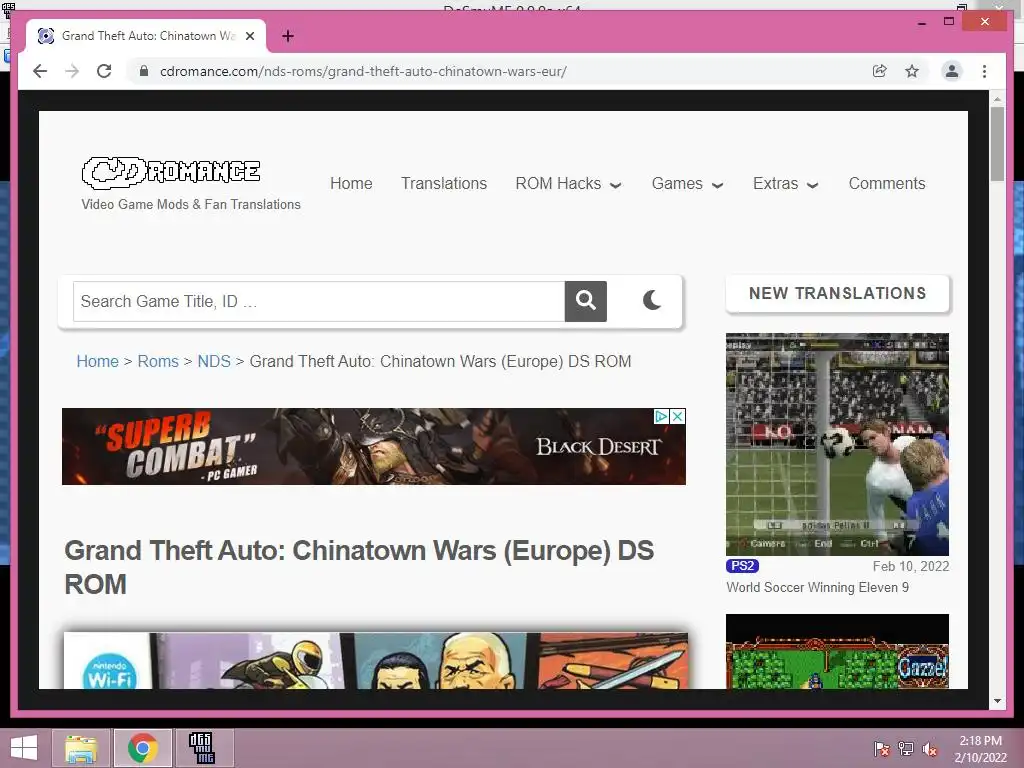This screenshot has width=1024, height=768.
Task: Click the Black Desert ad banner
Action: (374, 447)
